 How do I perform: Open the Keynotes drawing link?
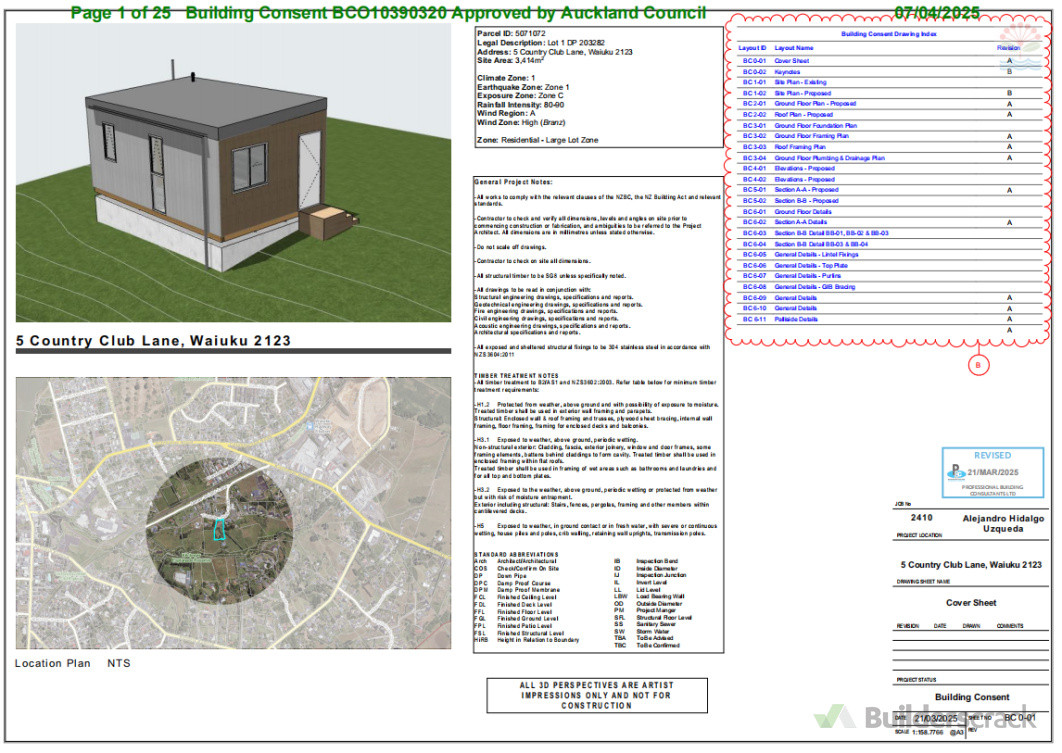tap(787, 72)
